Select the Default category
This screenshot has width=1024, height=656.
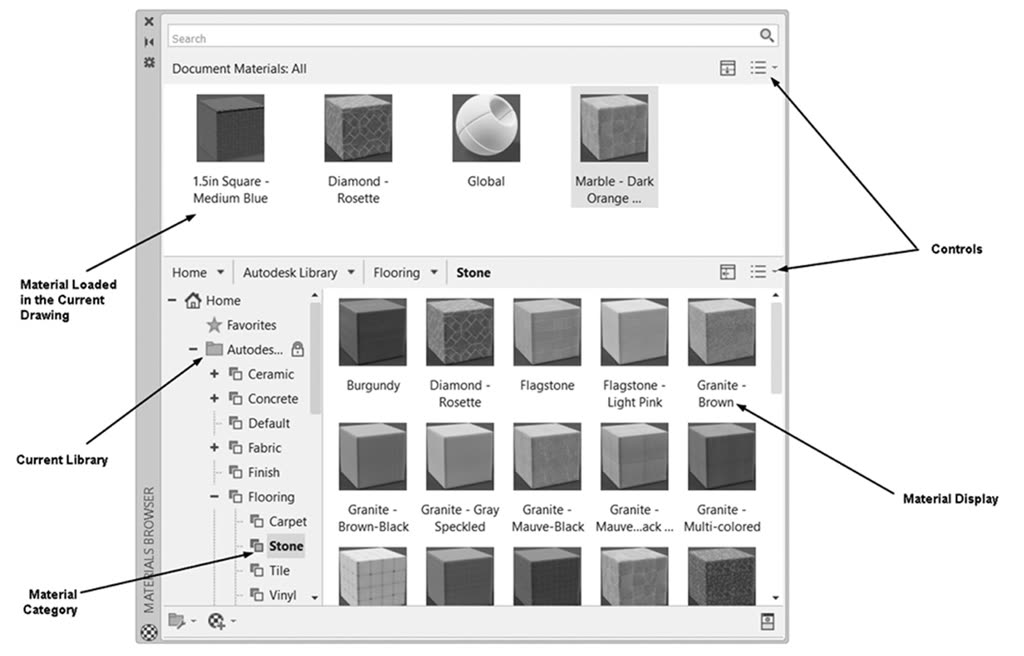pyautogui.click(x=269, y=423)
